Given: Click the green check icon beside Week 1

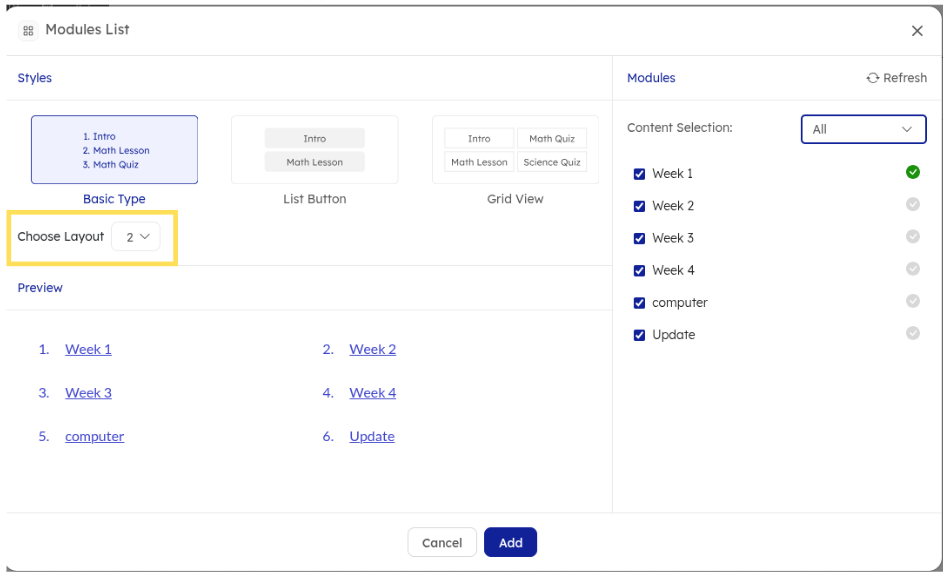Looking at the screenshot, I should click(x=912, y=172).
